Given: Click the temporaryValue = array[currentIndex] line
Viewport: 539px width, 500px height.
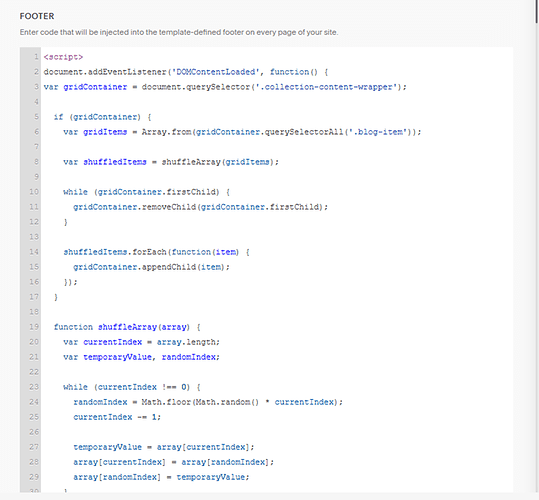Looking at the screenshot, I should (x=164, y=447).
